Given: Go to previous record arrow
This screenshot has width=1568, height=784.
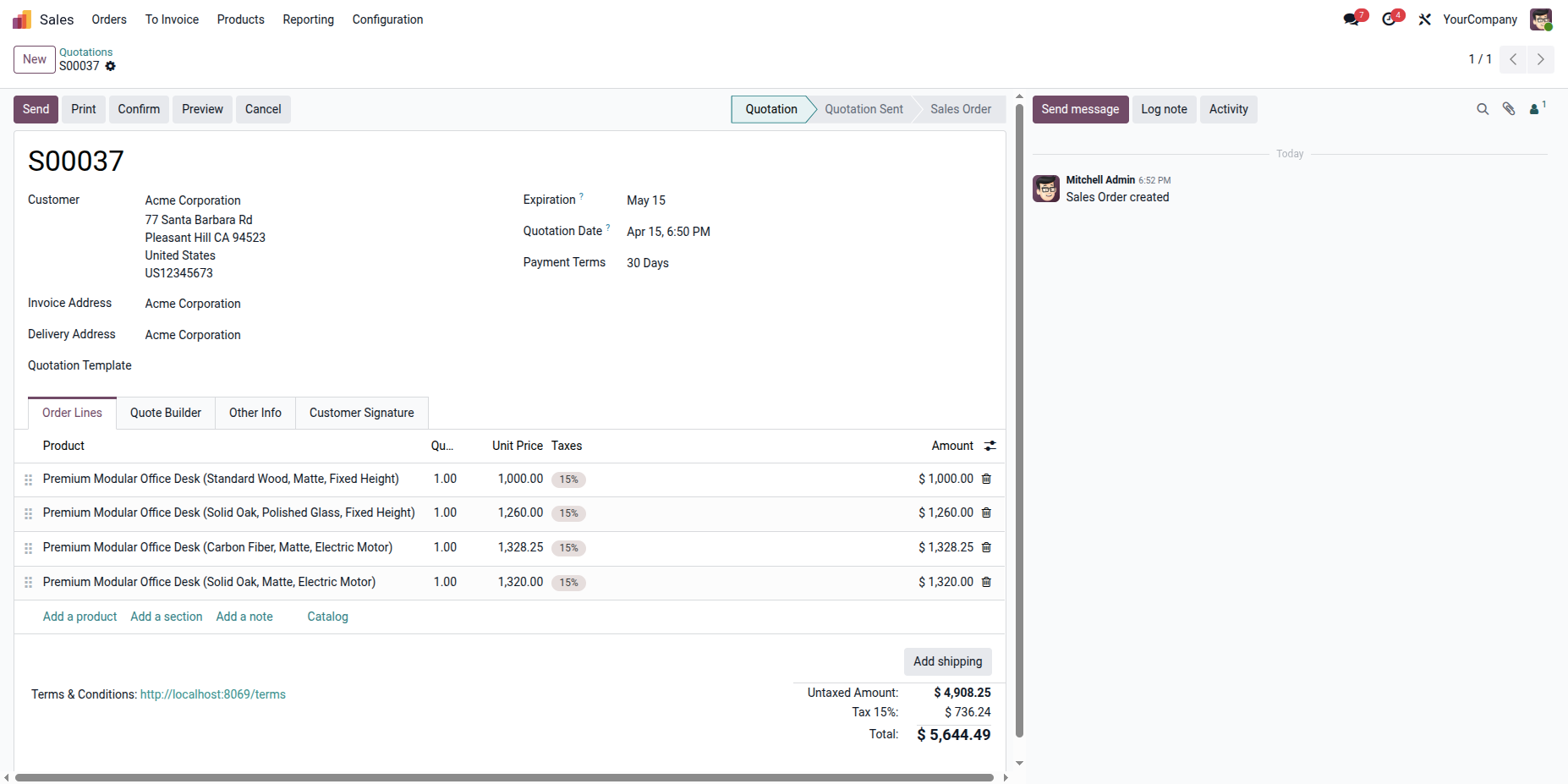Looking at the screenshot, I should (x=1513, y=59).
